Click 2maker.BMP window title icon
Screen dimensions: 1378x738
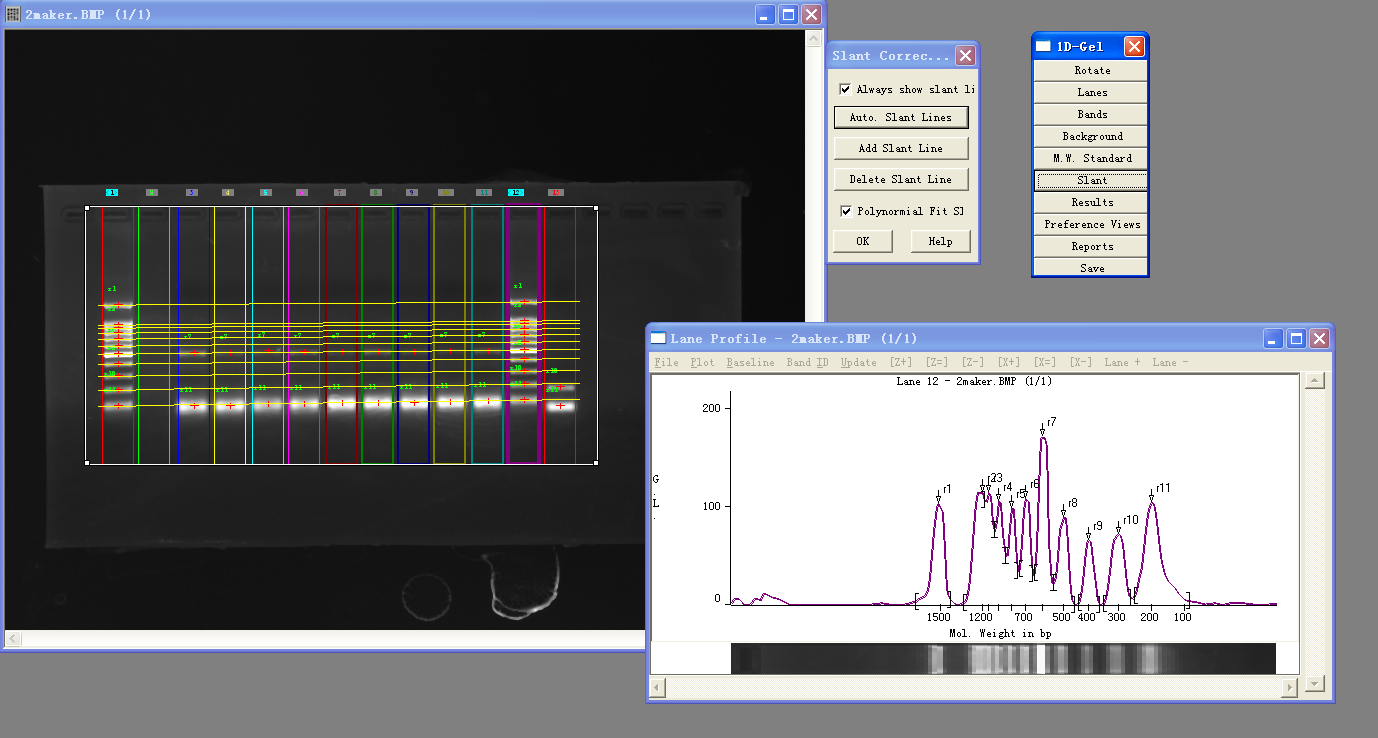13,14
